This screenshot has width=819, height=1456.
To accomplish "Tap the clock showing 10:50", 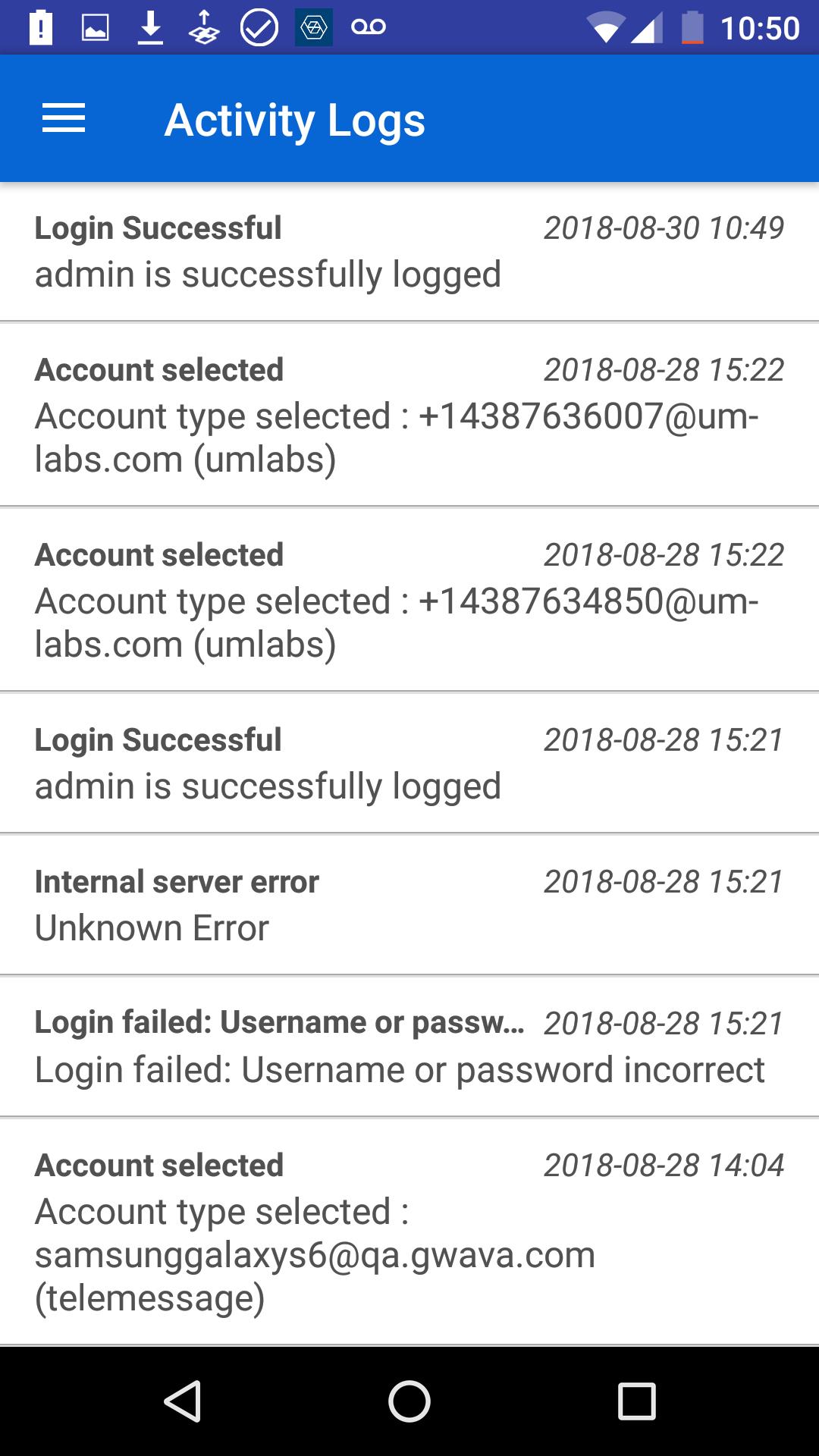I will tap(760, 29).
